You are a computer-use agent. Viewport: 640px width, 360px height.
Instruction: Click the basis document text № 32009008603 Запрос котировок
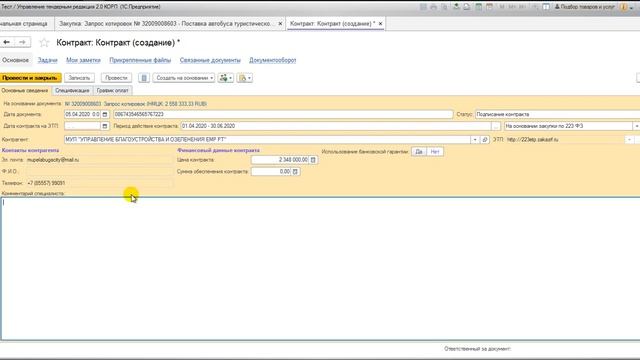[x=136, y=104]
